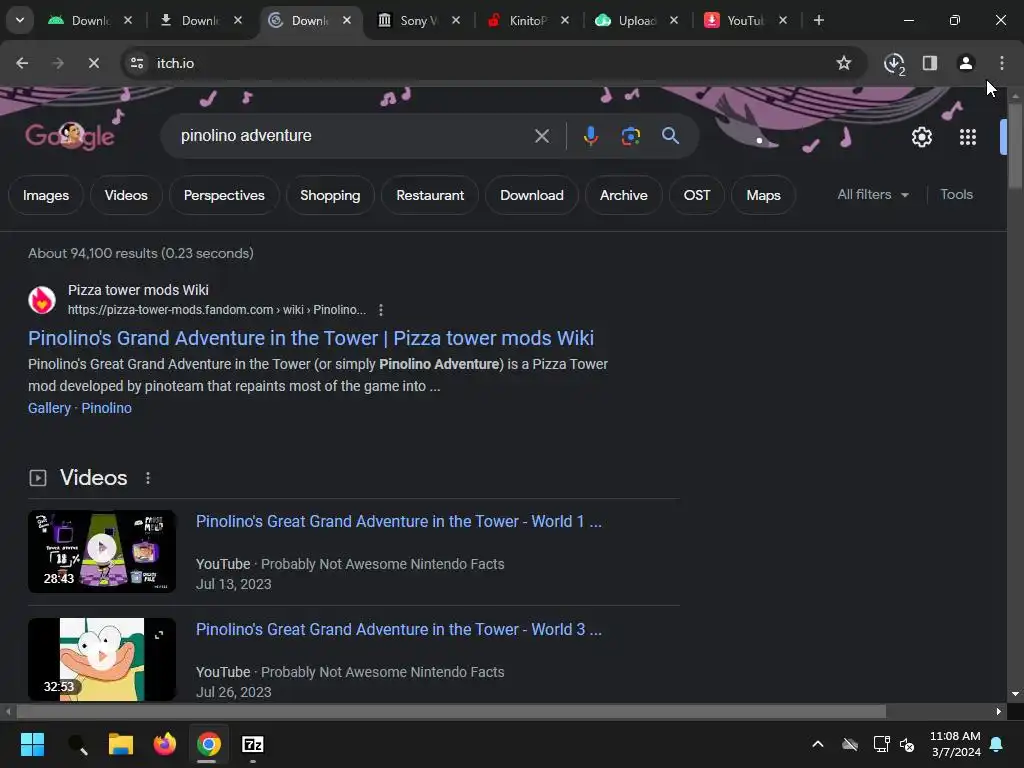Open Windows Start menu

click(32, 744)
